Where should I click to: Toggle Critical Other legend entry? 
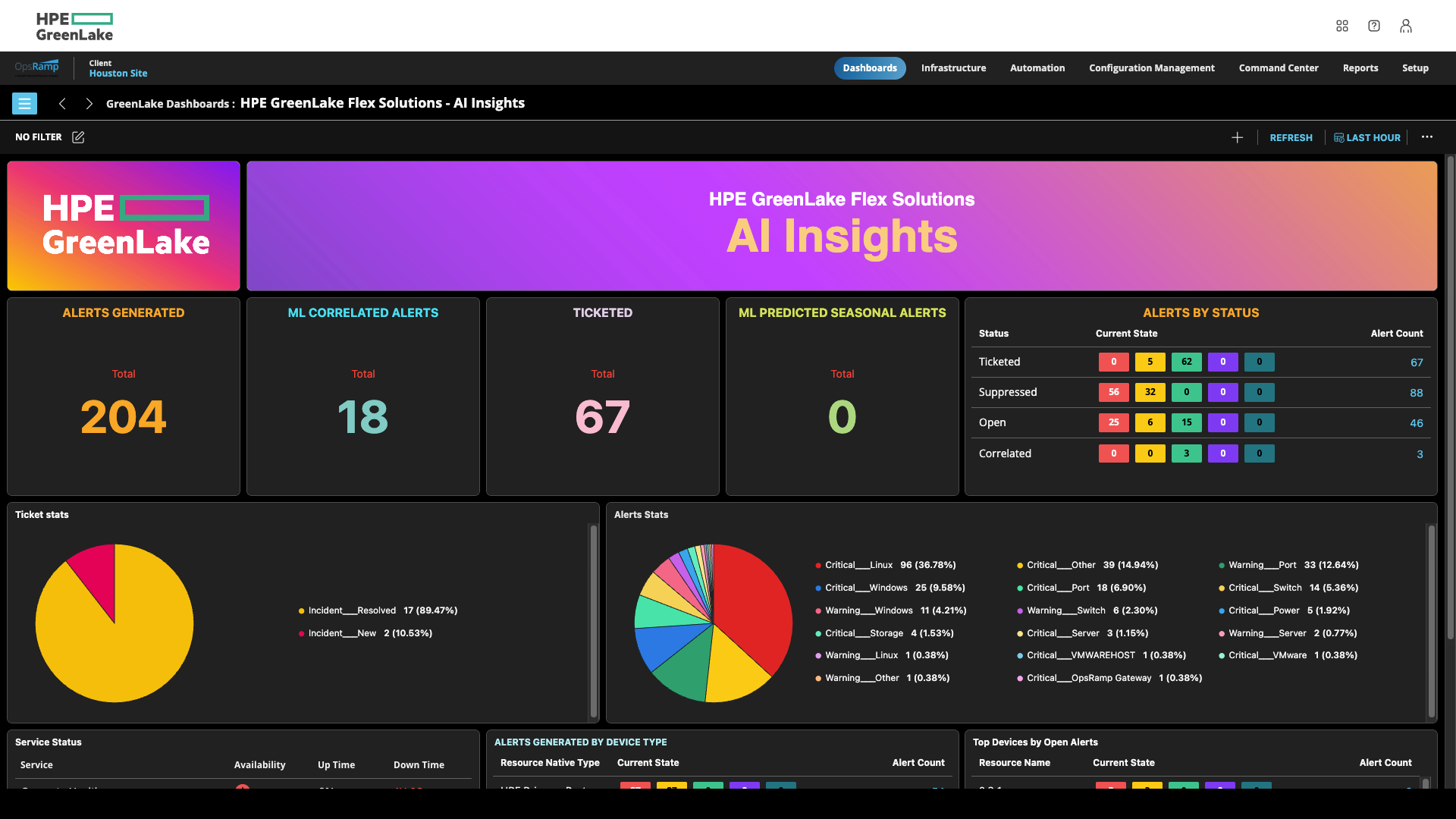point(1087,565)
